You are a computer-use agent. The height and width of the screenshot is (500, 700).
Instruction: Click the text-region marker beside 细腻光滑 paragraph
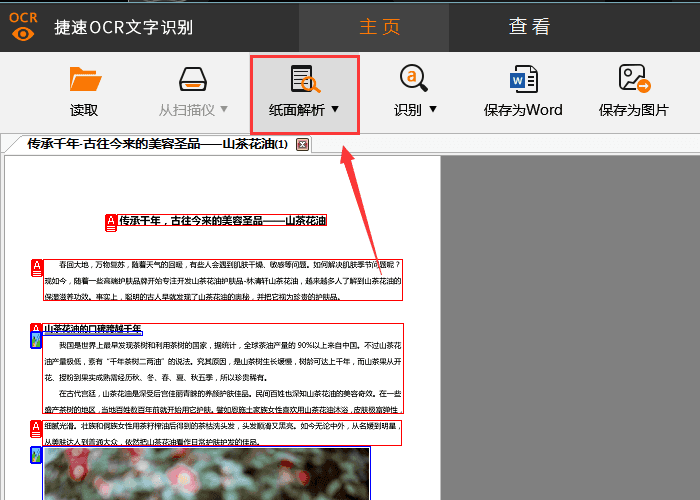click(x=36, y=429)
